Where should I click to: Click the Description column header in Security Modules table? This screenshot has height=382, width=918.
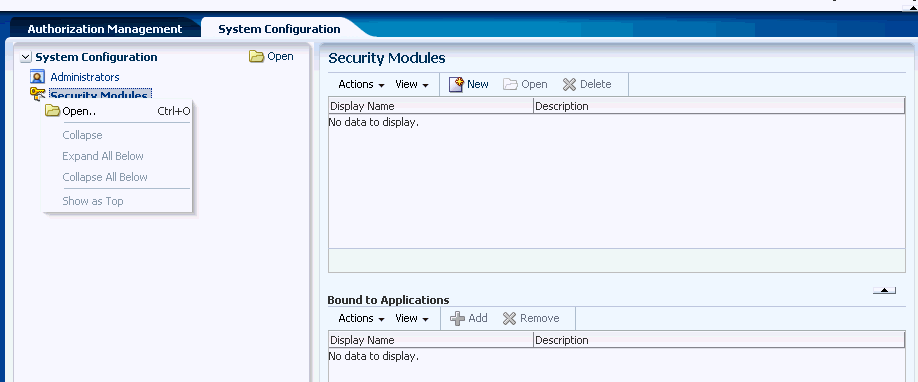click(x=720, y=106)
